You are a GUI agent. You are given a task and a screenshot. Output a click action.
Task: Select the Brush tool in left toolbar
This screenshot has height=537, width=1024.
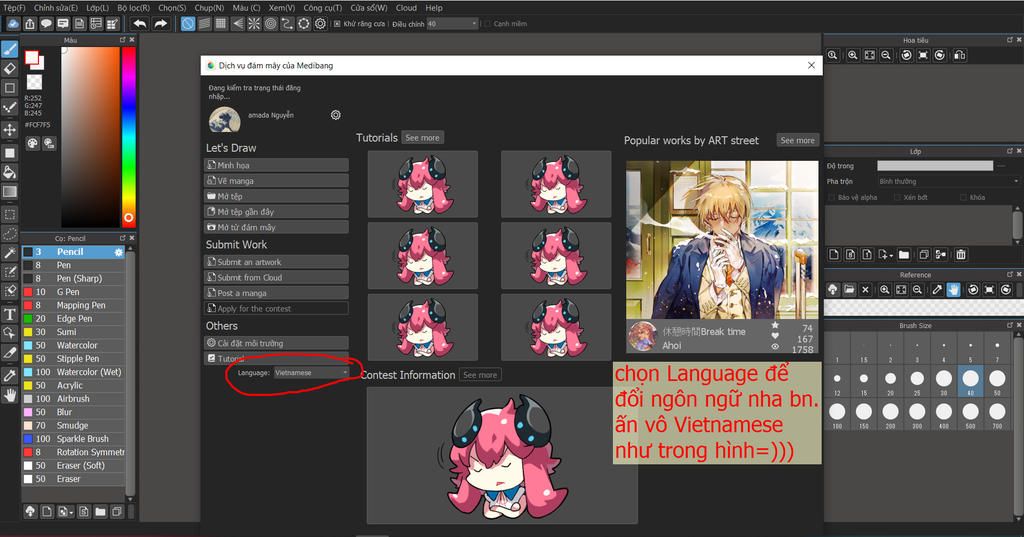tap(9, 49)
